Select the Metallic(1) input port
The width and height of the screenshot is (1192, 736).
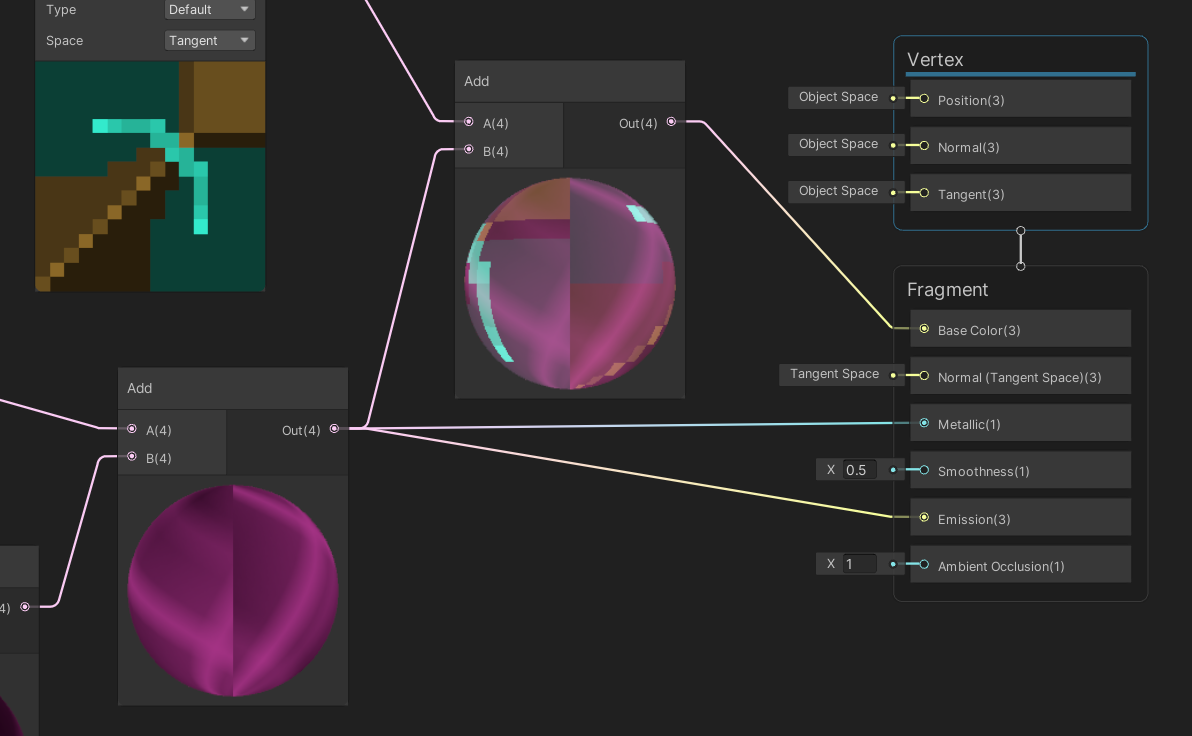923,422
